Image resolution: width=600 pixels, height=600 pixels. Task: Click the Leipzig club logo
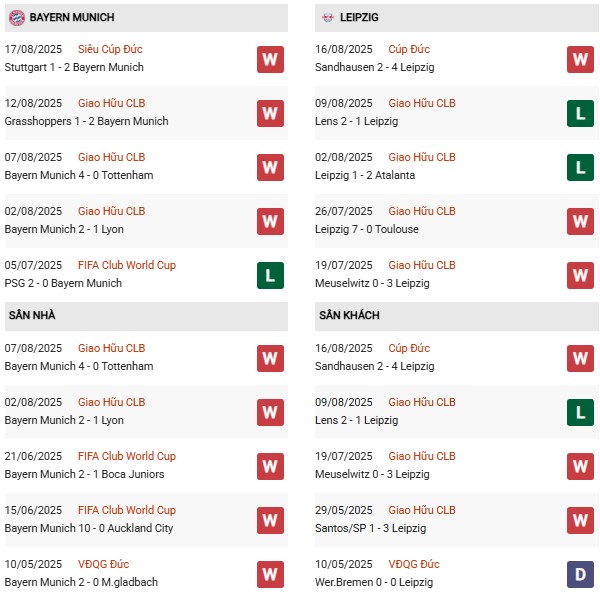coord(328,18)
